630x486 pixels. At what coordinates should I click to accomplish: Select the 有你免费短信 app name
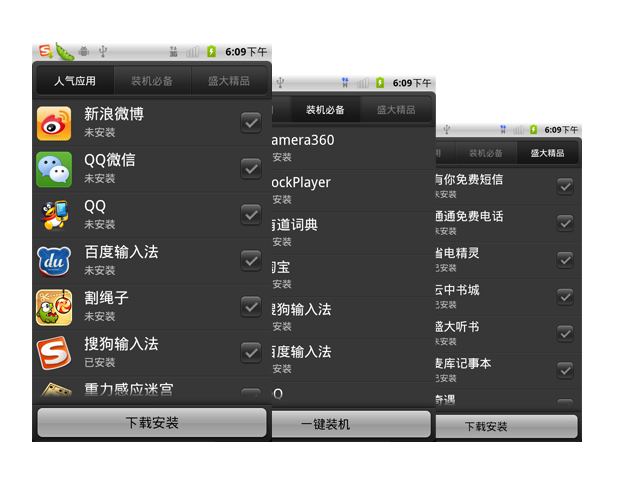click(469, 179)
